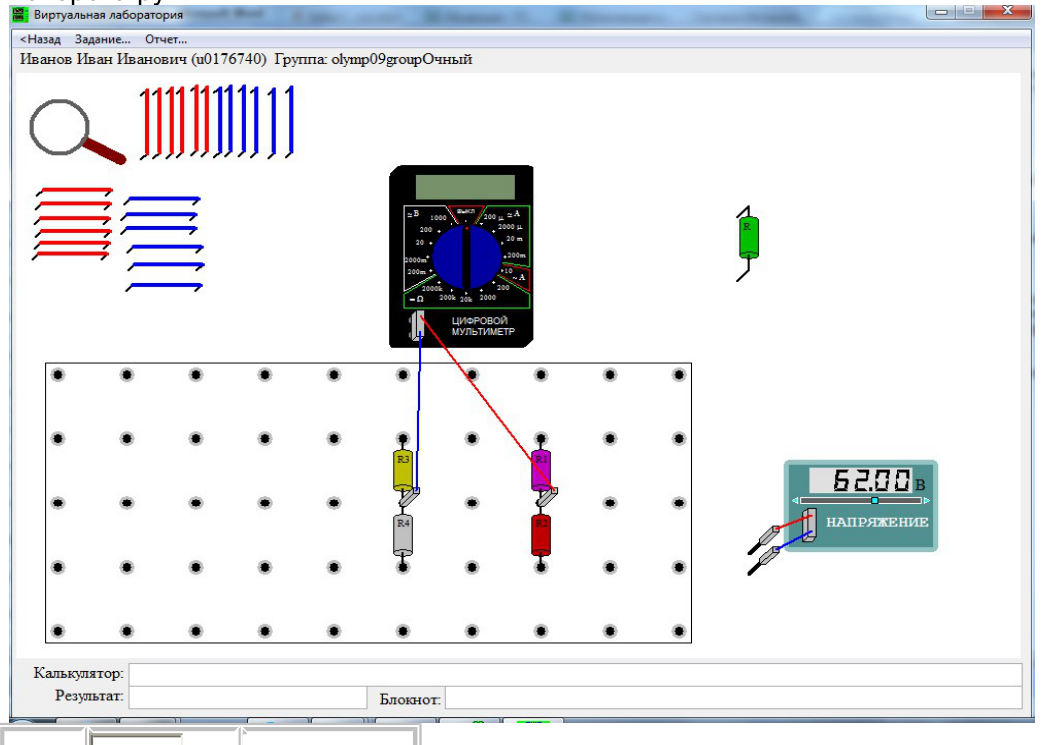1043x745 pixels.
Task: Click the voltage source output connector
Action: point(808,525)
